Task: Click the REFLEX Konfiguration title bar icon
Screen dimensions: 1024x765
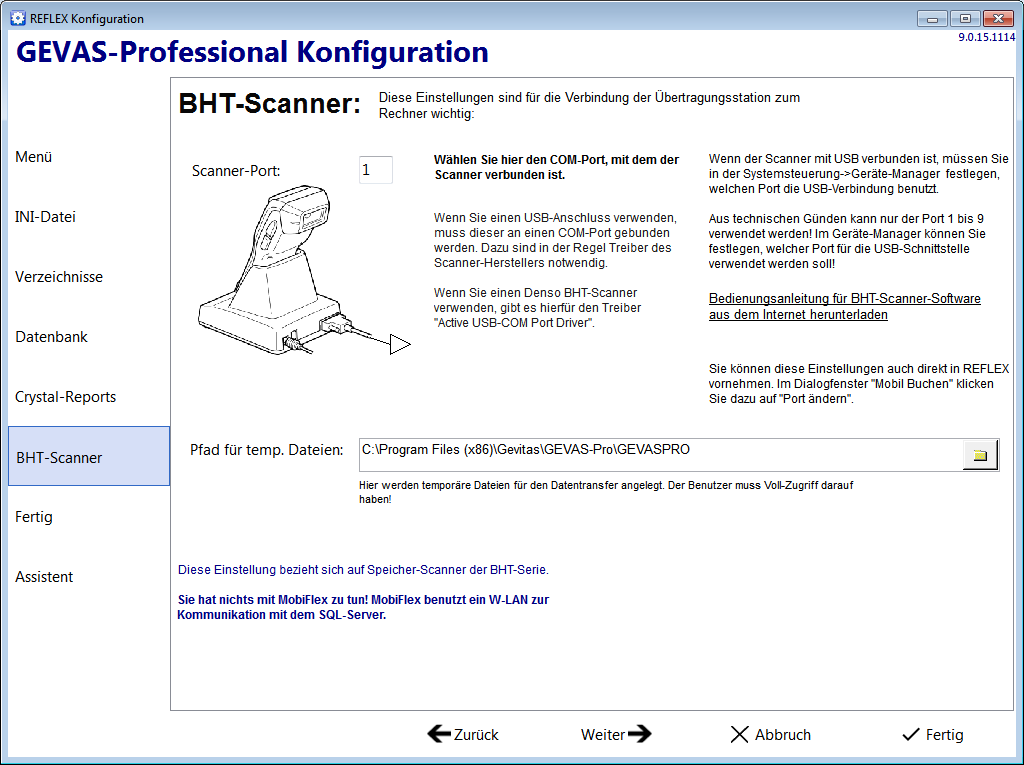Action: click(x=18, y=18)
